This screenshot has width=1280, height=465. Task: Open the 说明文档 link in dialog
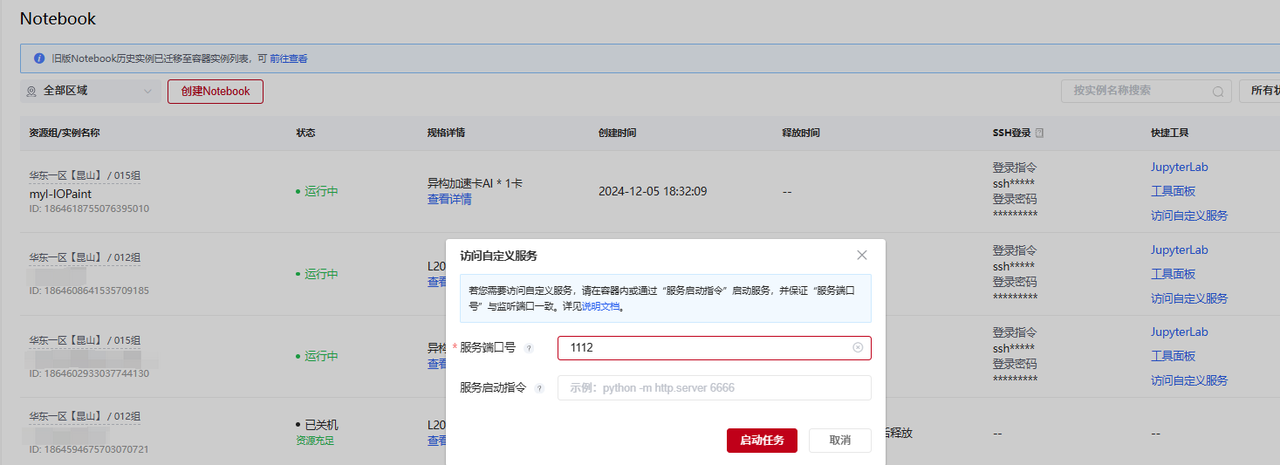click(x=601, y=307)
